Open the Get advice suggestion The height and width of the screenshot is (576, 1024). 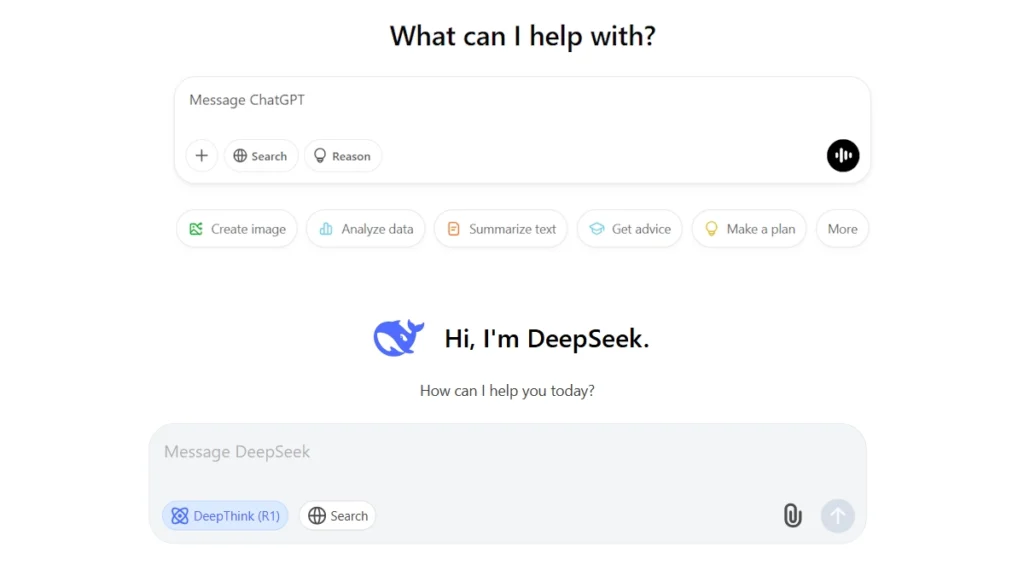pyautogui.click(x=630, y=229)
